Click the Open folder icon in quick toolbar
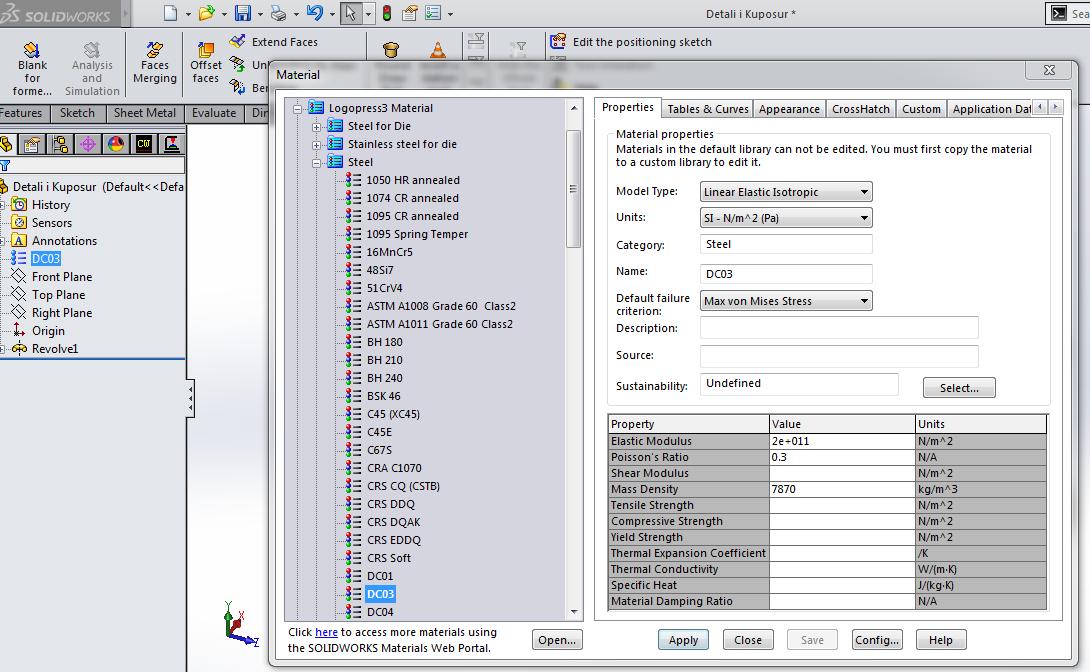Screen dimensions: 1090x672 206,13
